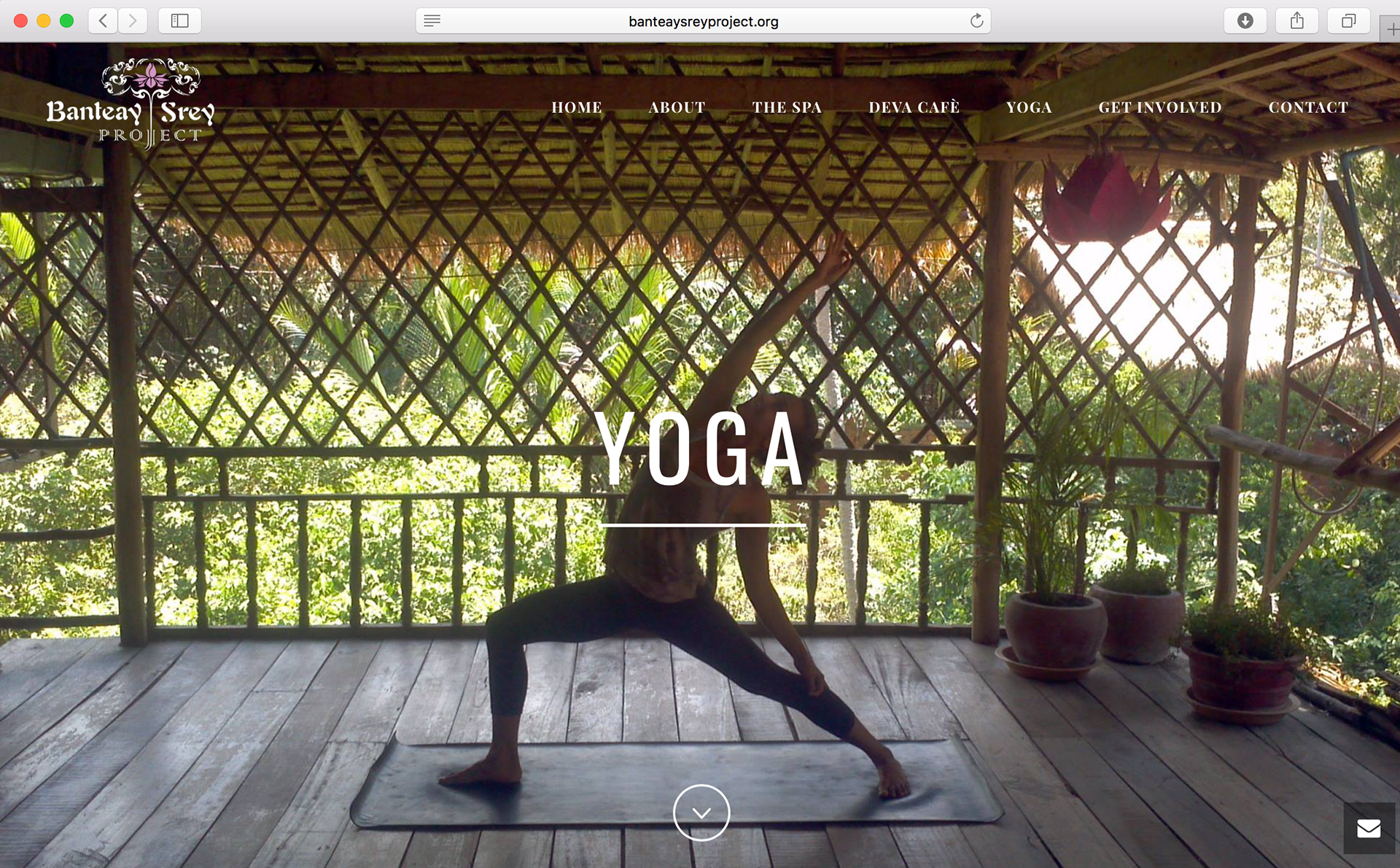
Task: Click the Banteay Srey Project logo
Action: pyautogui.click(x=131, y=104)
